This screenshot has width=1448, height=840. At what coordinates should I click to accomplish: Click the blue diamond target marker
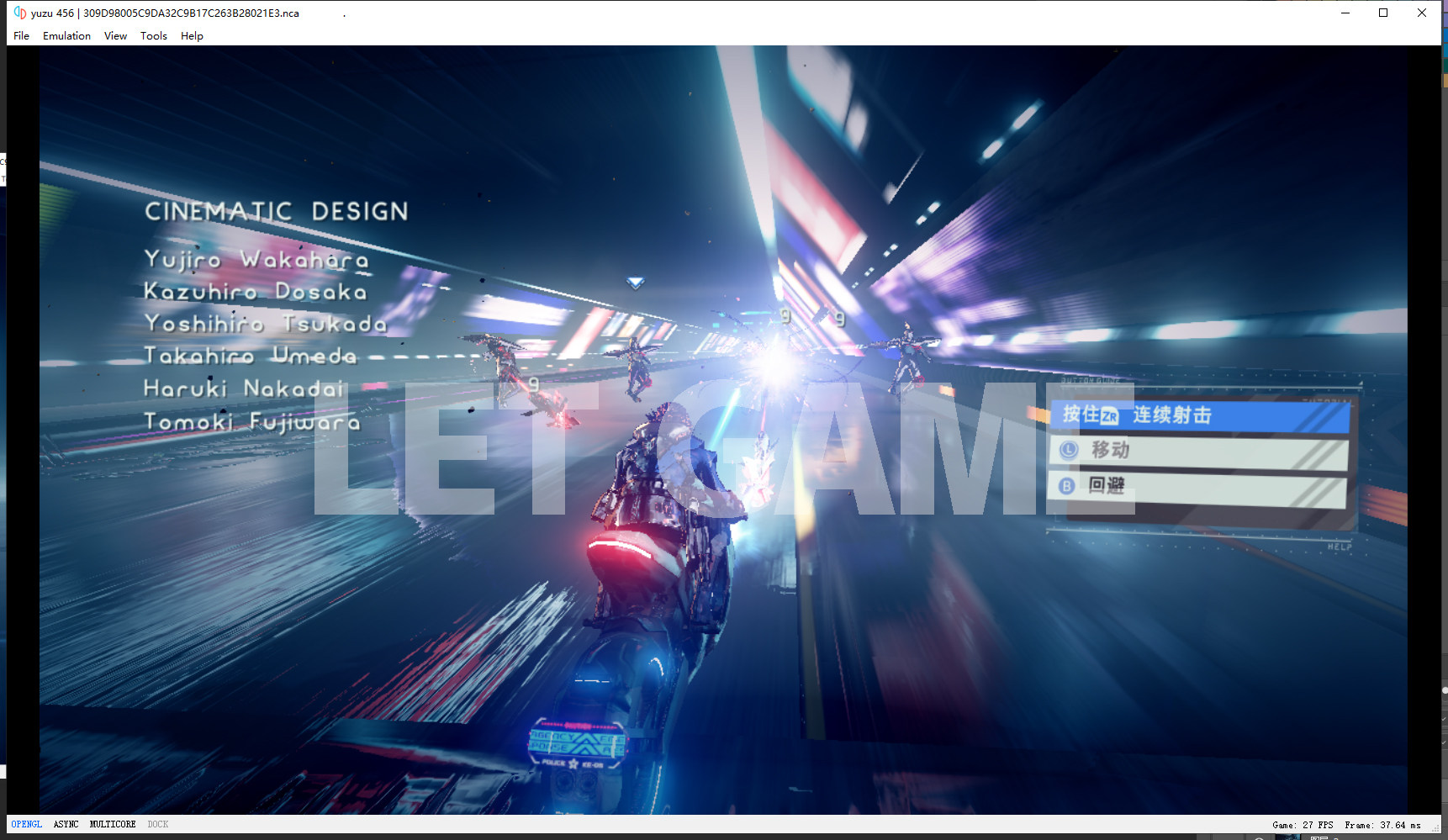(636, 283)
